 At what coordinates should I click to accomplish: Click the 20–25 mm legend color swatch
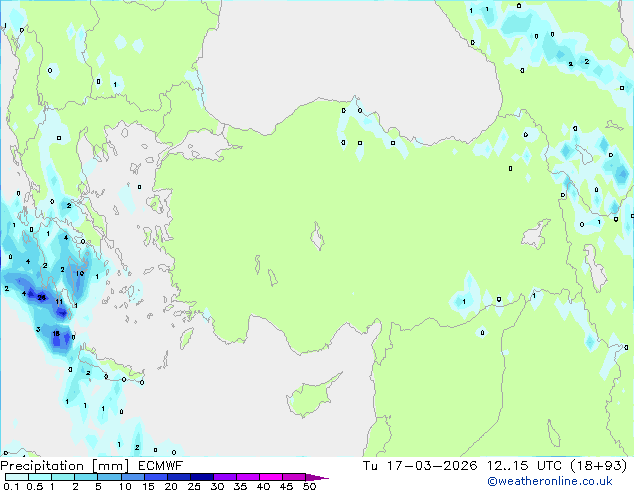click(179, 477)
